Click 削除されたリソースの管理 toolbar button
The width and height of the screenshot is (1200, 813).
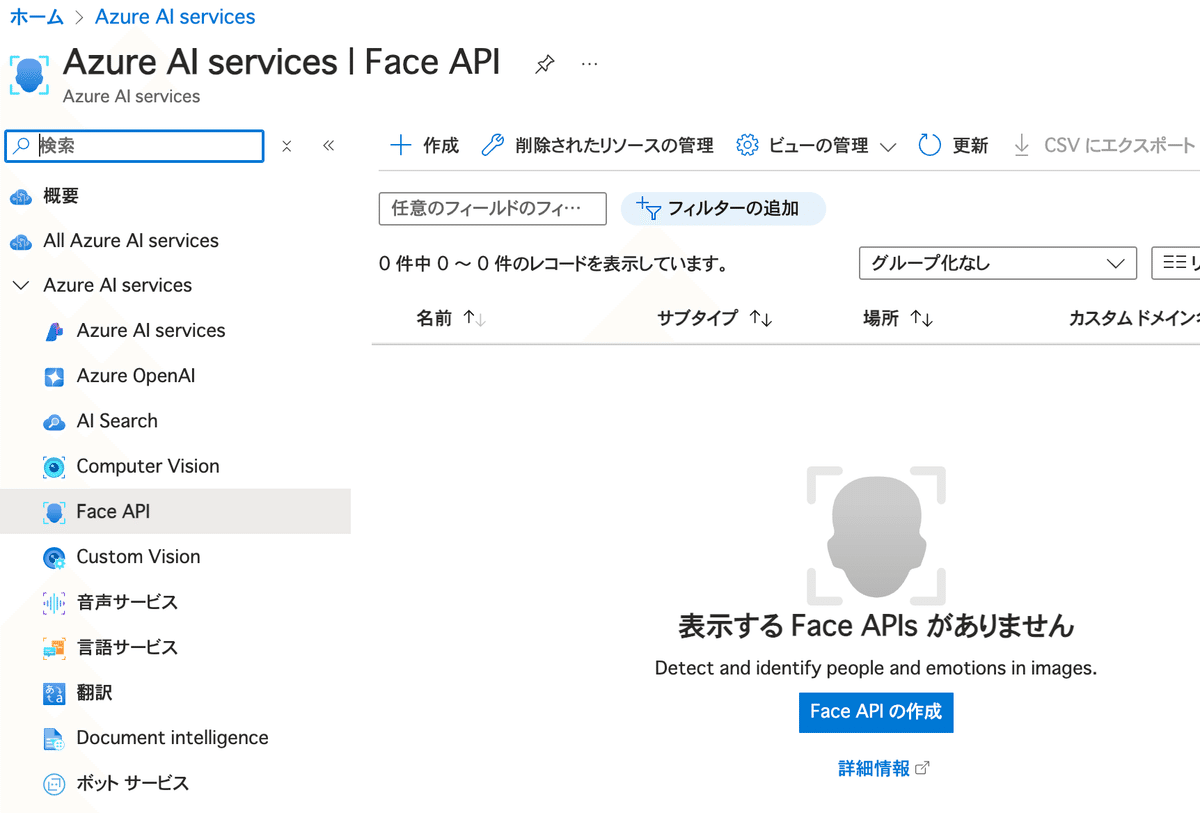(597, 146)
